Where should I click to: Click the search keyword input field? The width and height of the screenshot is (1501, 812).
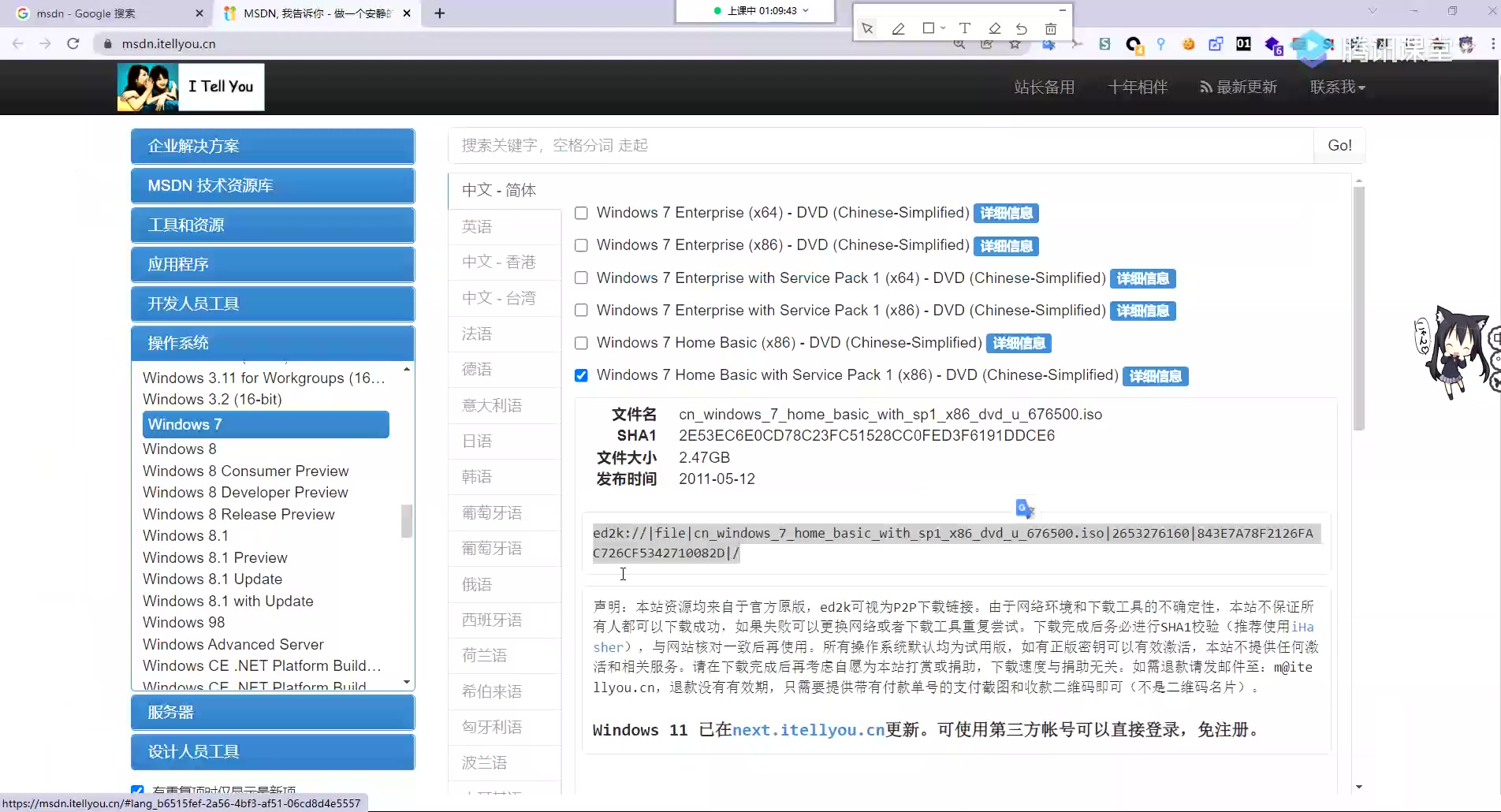pos(881,146)
